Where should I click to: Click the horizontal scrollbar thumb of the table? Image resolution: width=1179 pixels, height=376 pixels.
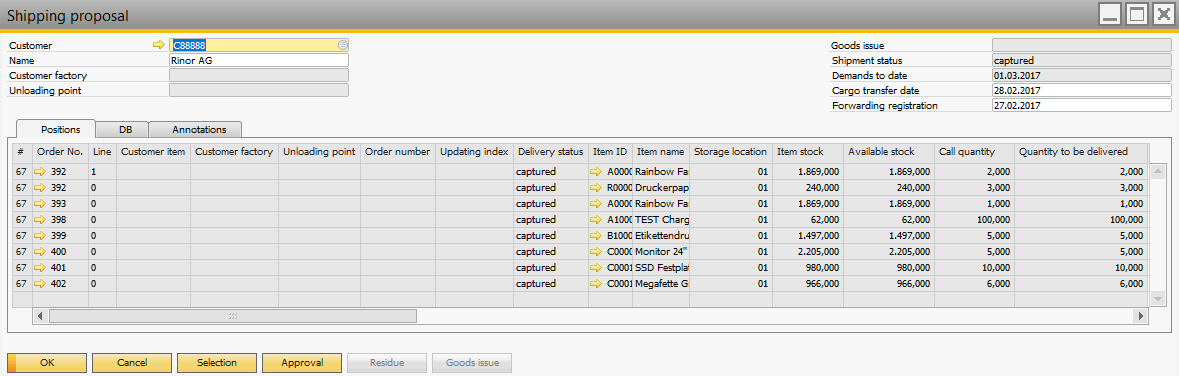[x=232, y=317]
